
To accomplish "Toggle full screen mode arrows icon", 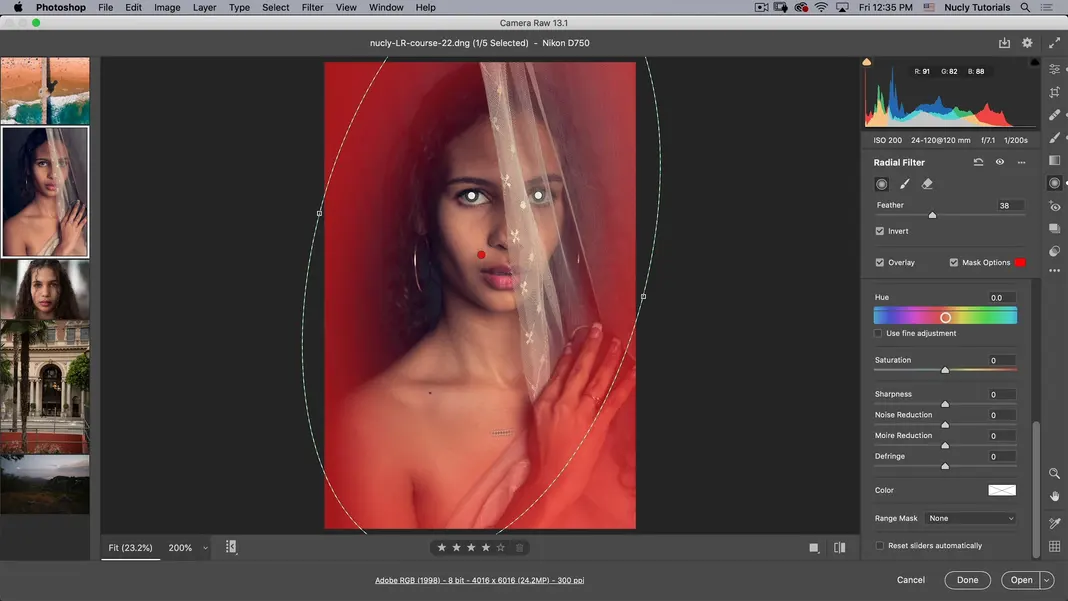I will click(x=1054, y=43).
